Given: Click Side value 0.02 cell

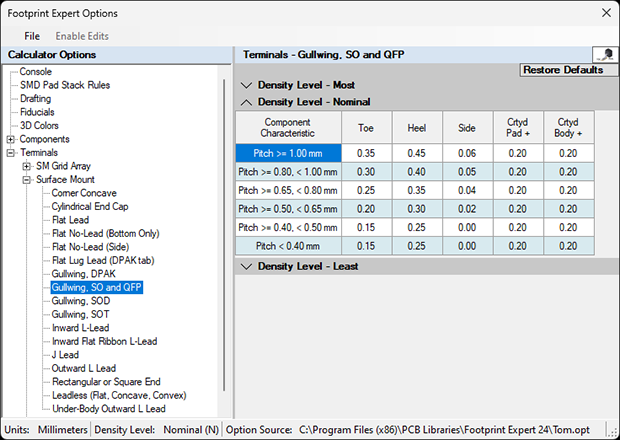Looking at the screenshot, I should click(x=467, y=209).
